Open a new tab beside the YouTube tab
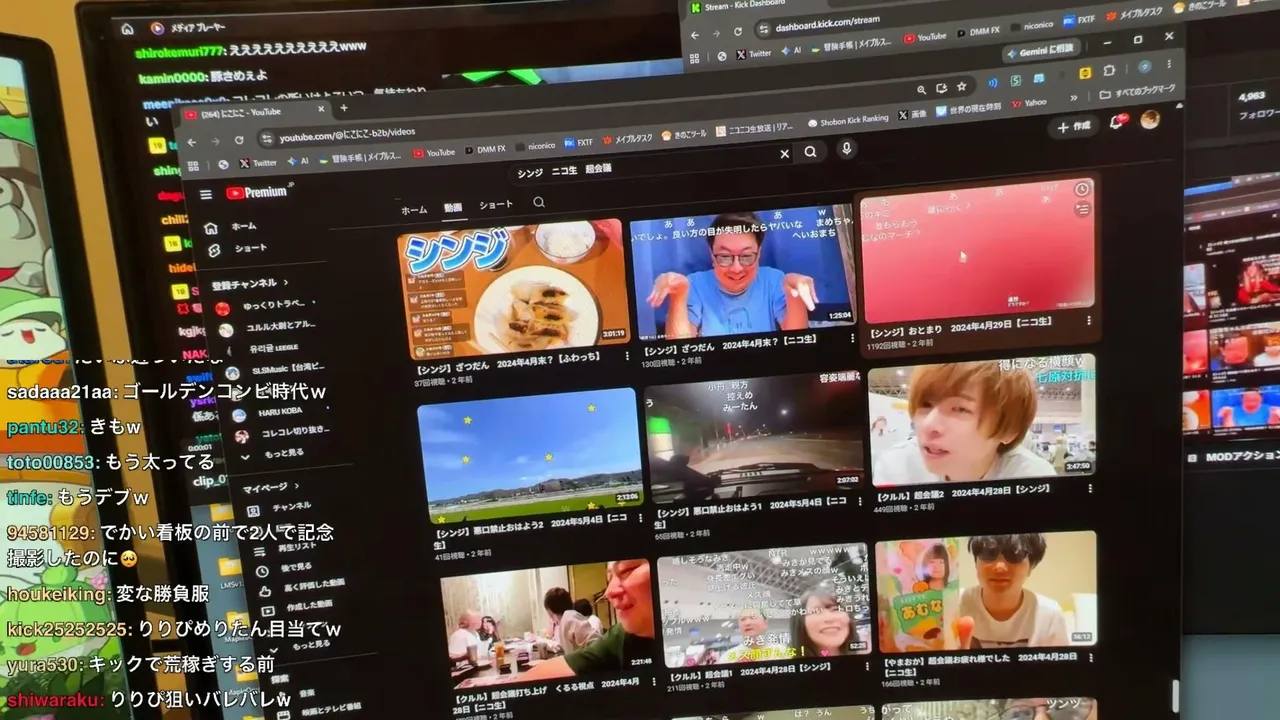The height and width of the screenshot is (720, 1280). (x=344, y=108)
